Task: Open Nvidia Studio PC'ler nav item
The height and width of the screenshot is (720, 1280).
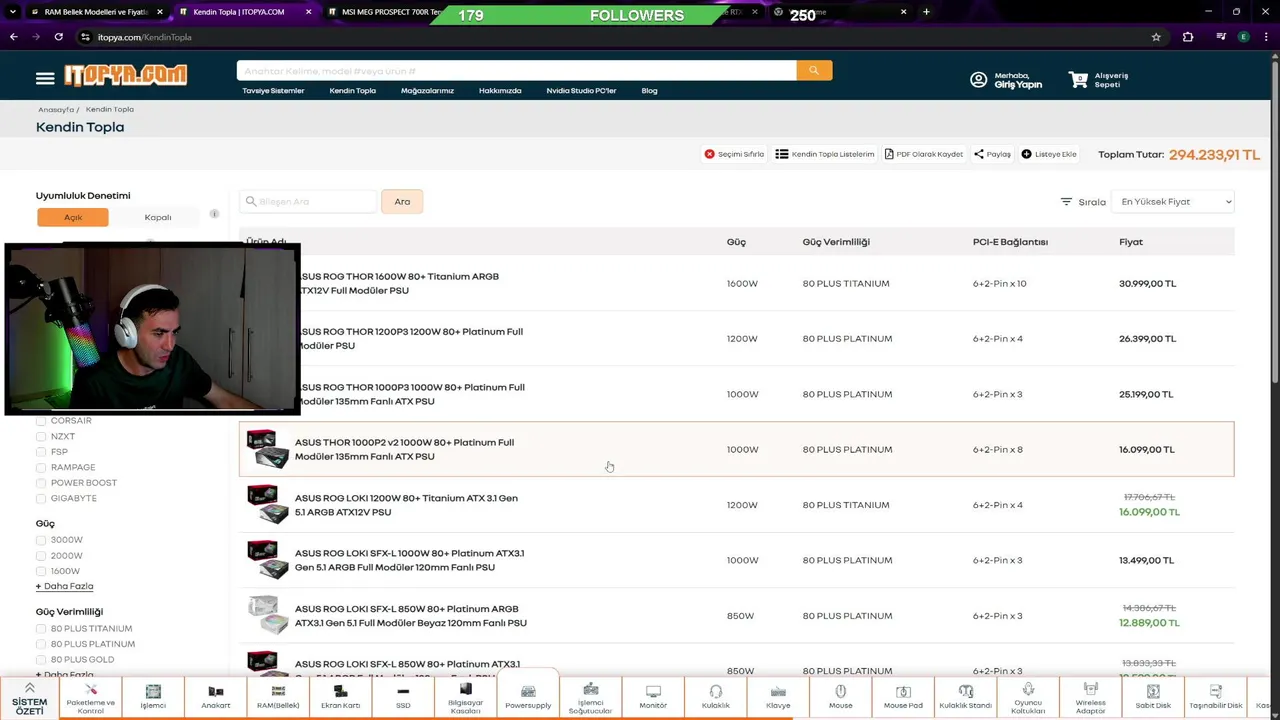Action: pos(581,91)
